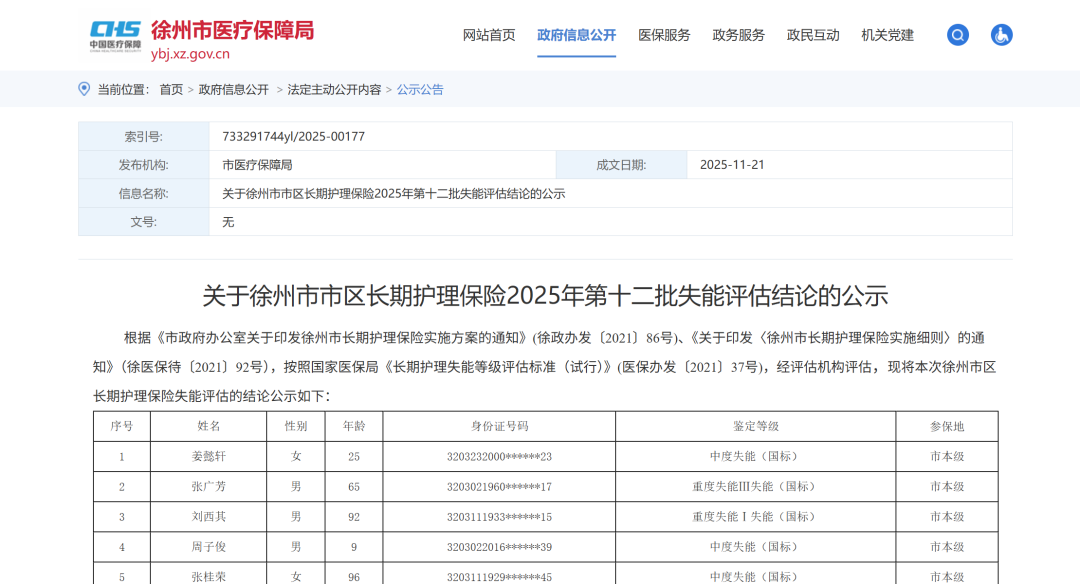Click the CHS China healthcare security logo
This screenshot has height=584, width=1080.
pyautogui.click(x=115, y=35)
